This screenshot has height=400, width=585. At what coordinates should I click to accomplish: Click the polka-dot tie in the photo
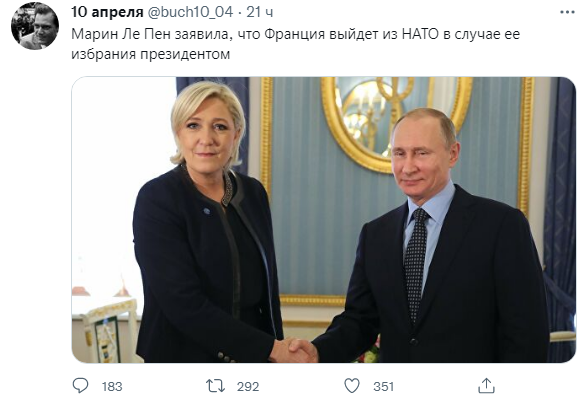(x=416, y=263)
